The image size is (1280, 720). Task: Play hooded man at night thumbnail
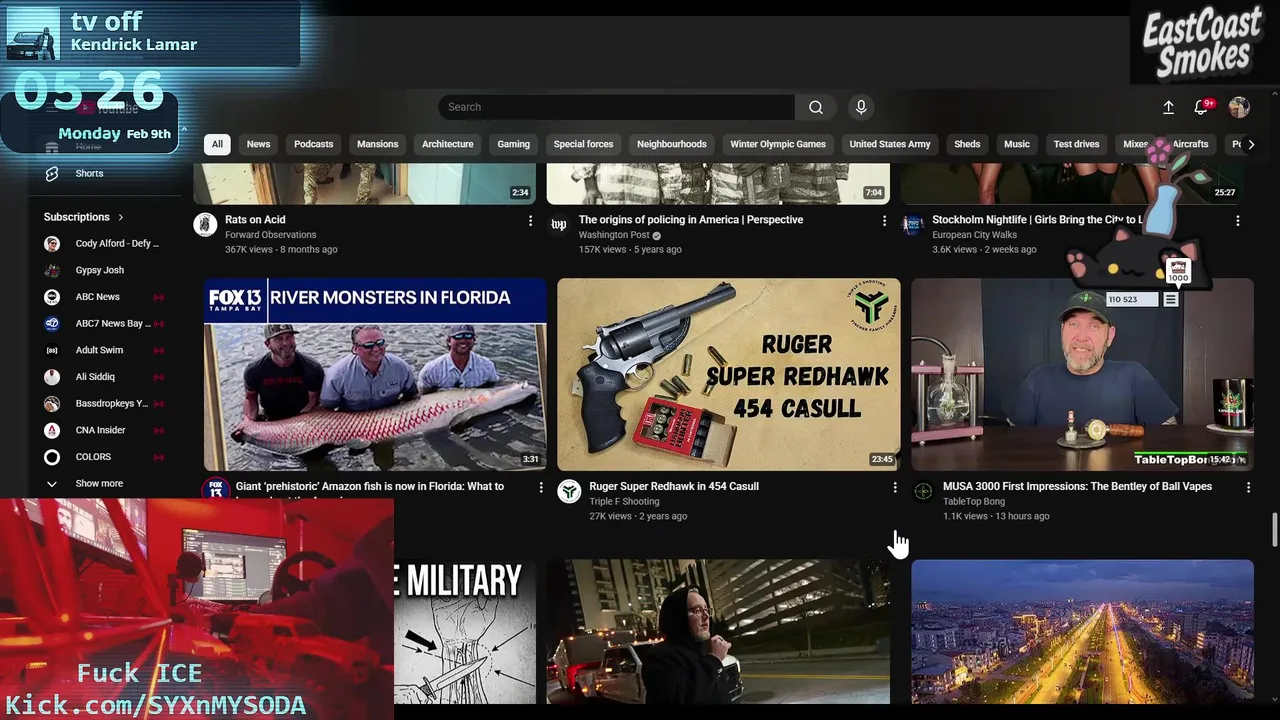coord(718,632)
